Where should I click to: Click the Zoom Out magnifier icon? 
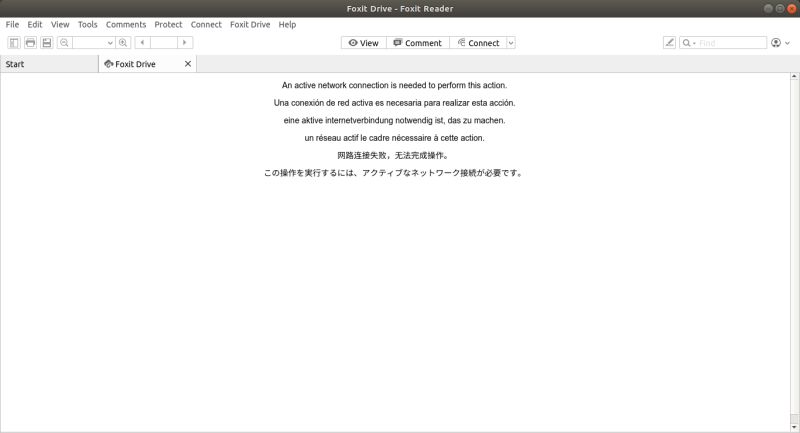click(x=64, y=43)
